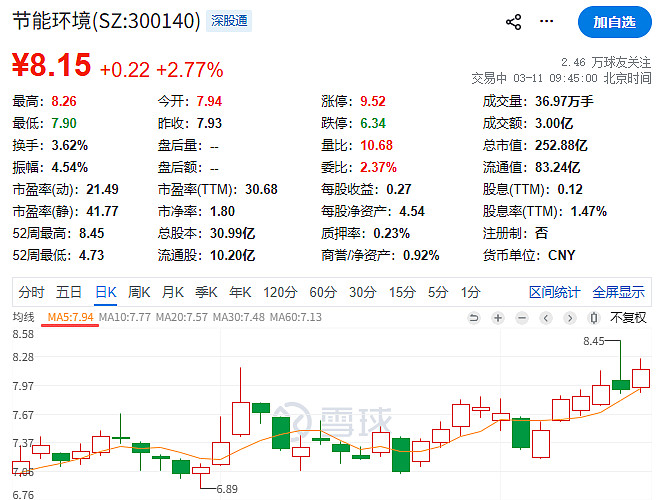Switch to 五日 chart tab
This screenshot has width=660, height=500.
click(69, 292)
